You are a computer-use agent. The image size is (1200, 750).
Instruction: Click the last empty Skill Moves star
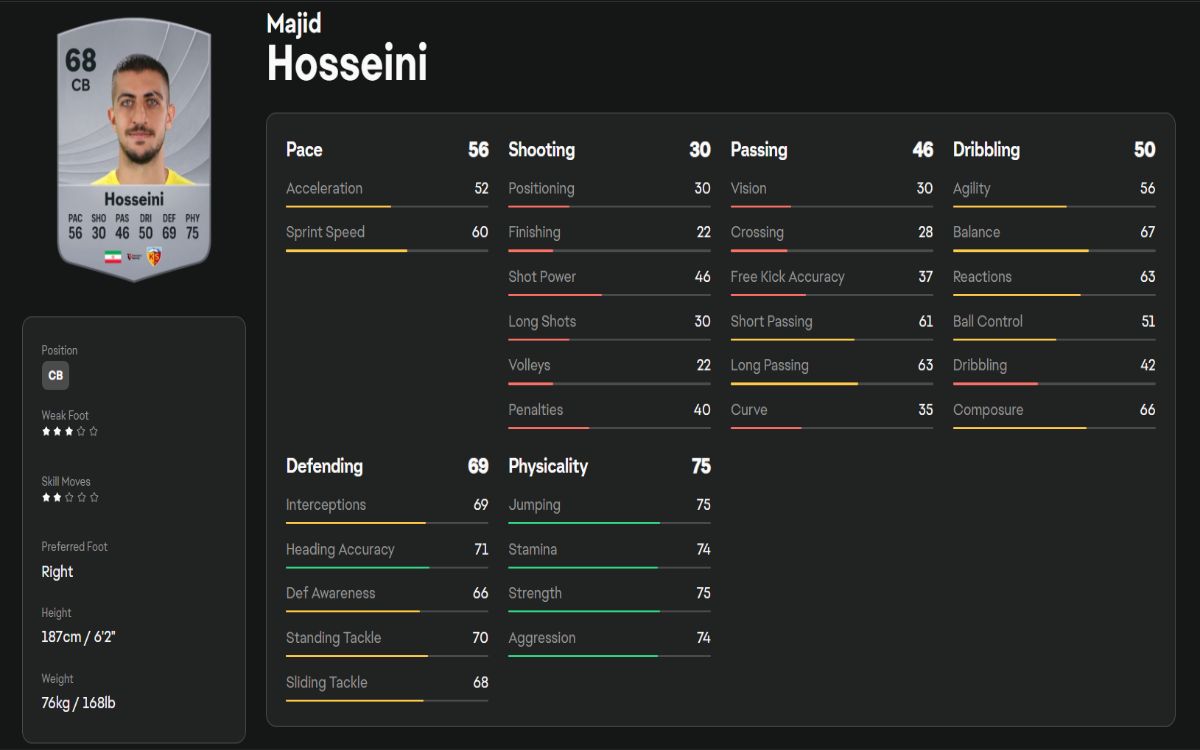tap(94, 497)
